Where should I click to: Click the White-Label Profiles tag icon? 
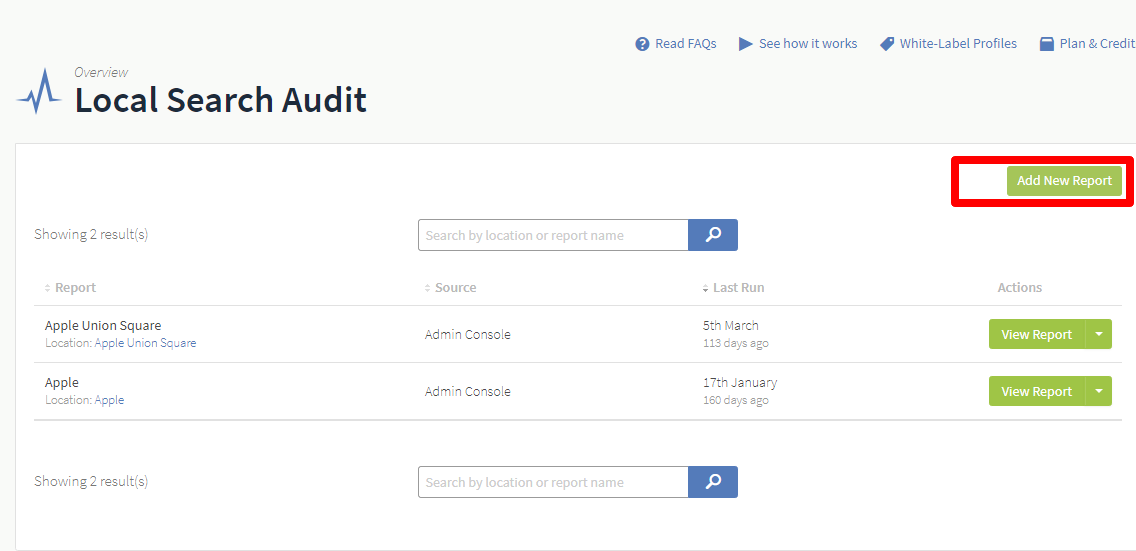[x=887, y=44]
